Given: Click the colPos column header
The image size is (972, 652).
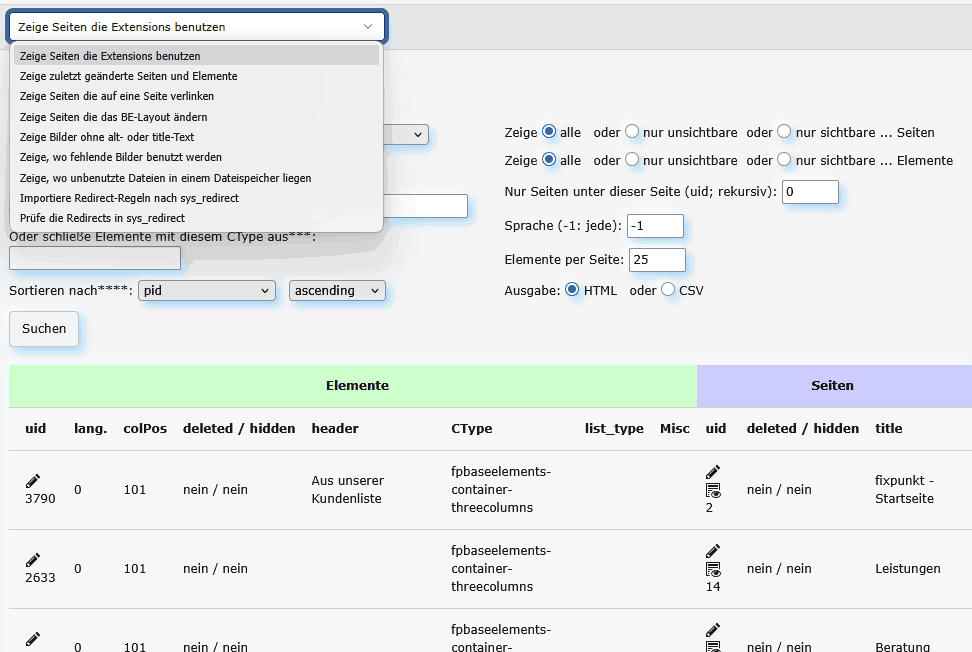Looking at the screenshot, I should [145, 428].
